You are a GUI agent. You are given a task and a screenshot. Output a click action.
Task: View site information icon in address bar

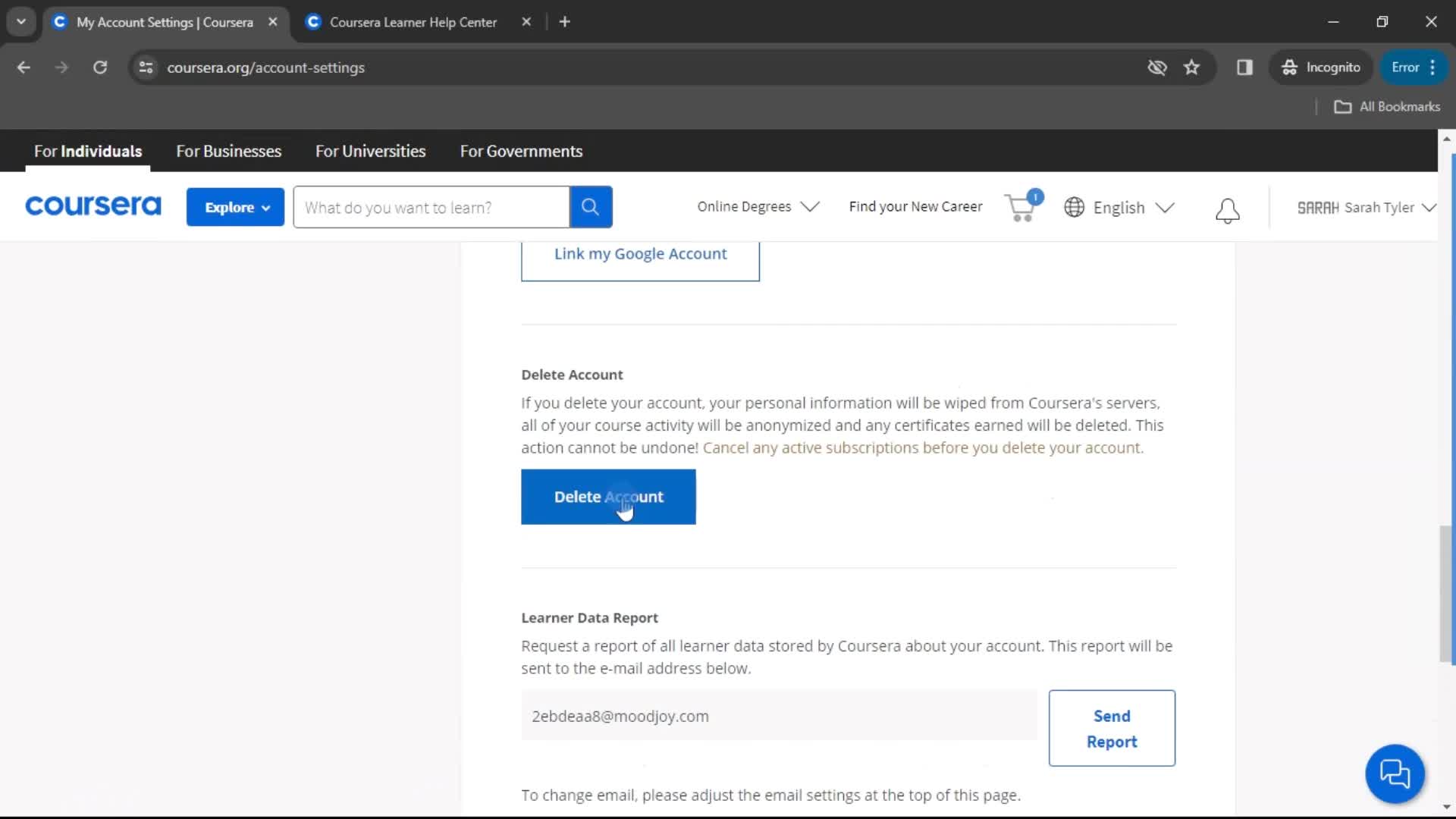click(146, 67)
